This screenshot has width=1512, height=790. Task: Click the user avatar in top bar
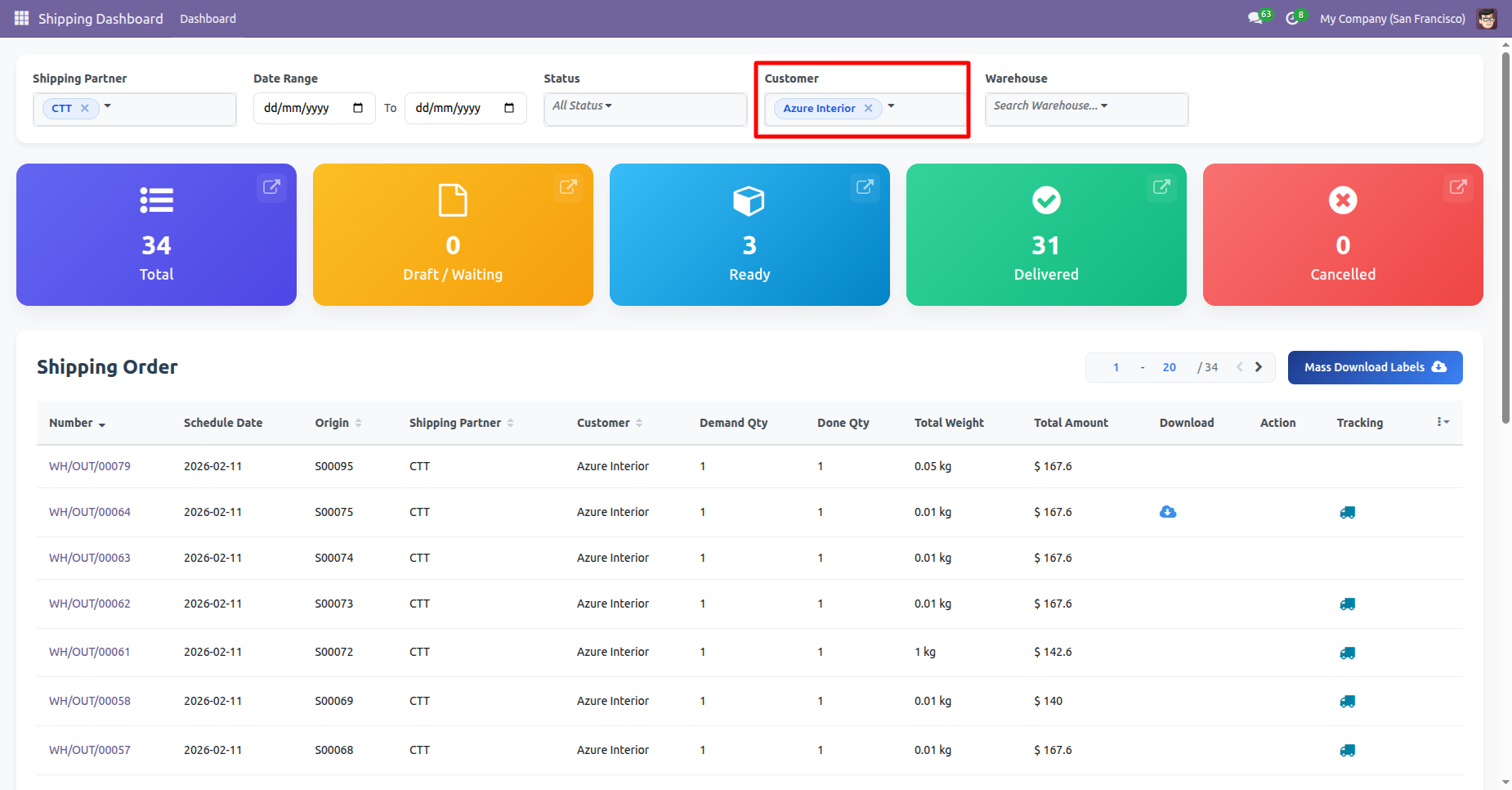[1487, 18]
